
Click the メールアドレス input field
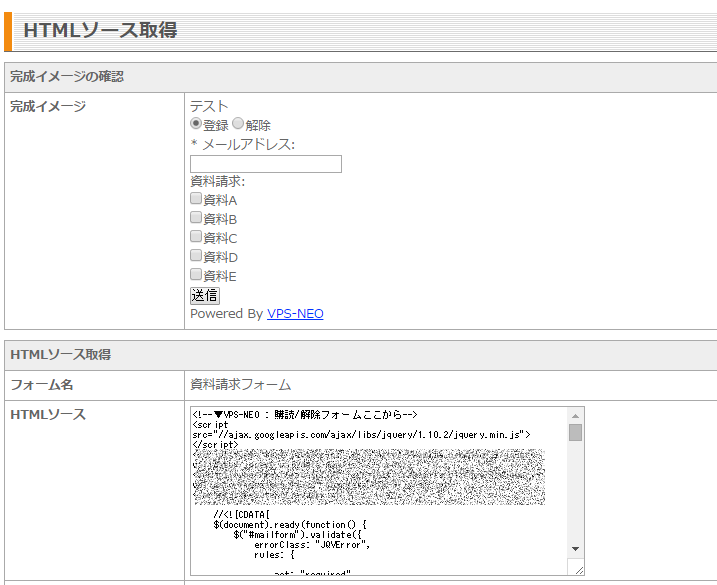click(x=266, y=164)
